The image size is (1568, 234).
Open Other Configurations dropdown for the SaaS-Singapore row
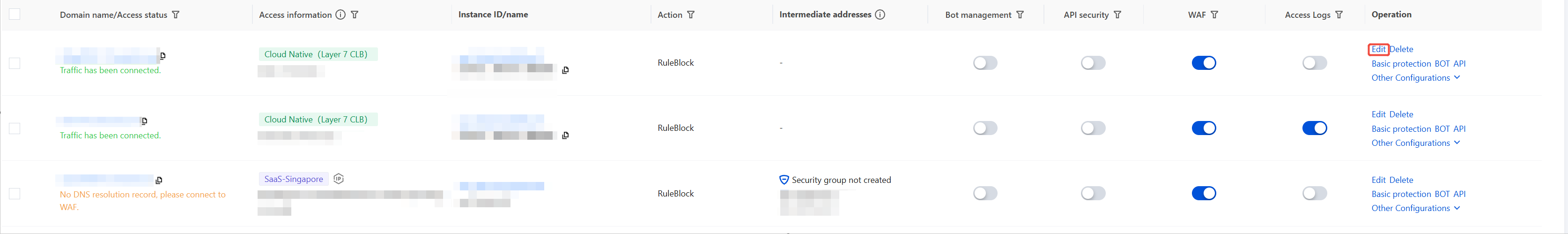coord(1415,208)
